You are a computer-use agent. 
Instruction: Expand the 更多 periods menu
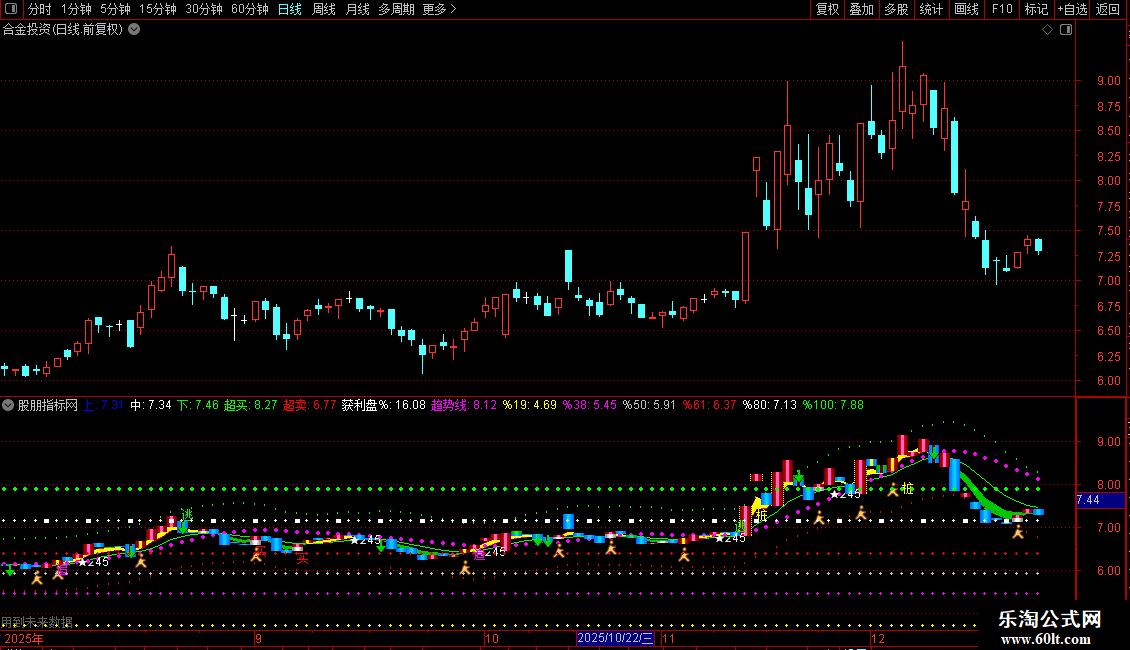440,9
